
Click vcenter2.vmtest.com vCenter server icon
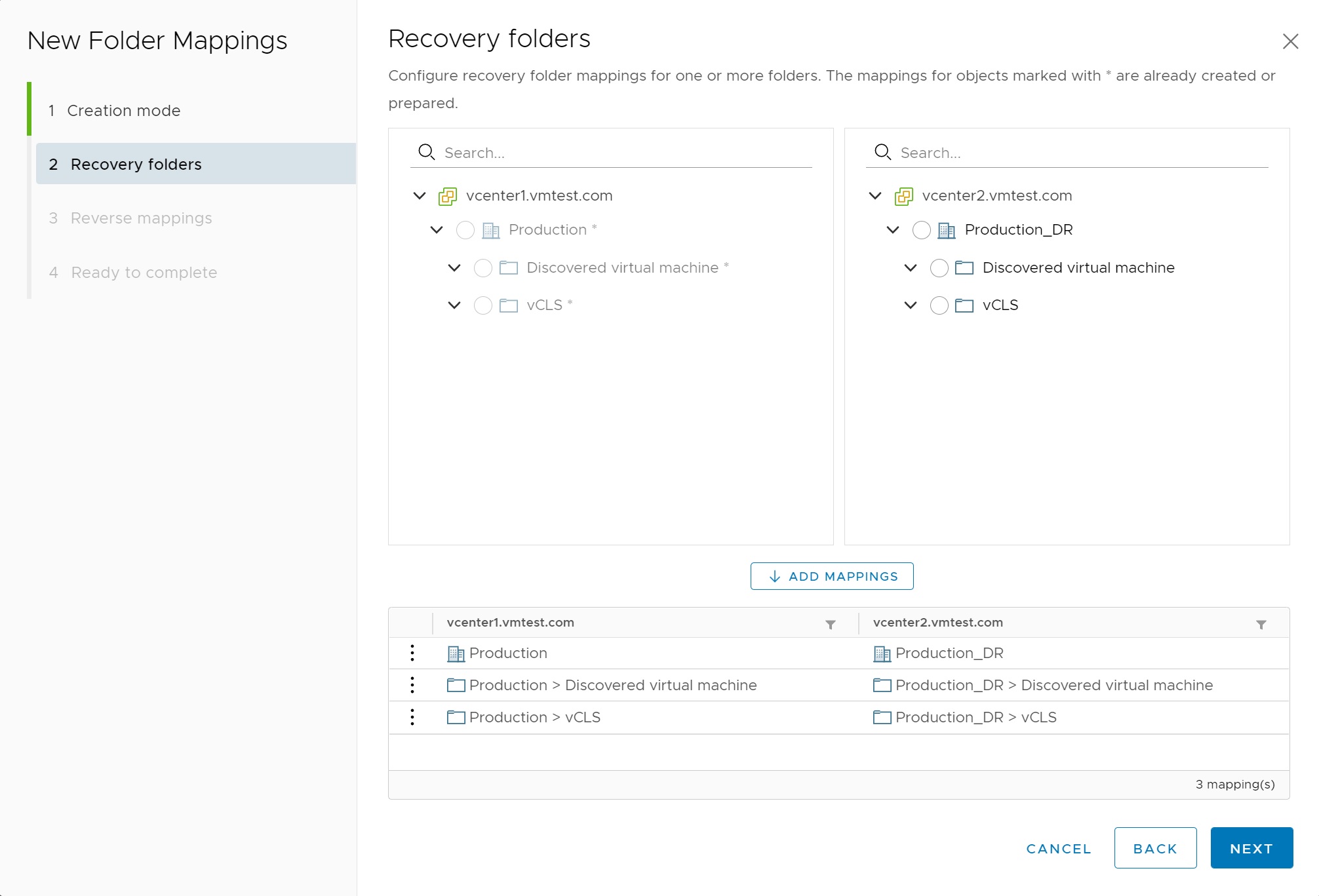(903, 196)
